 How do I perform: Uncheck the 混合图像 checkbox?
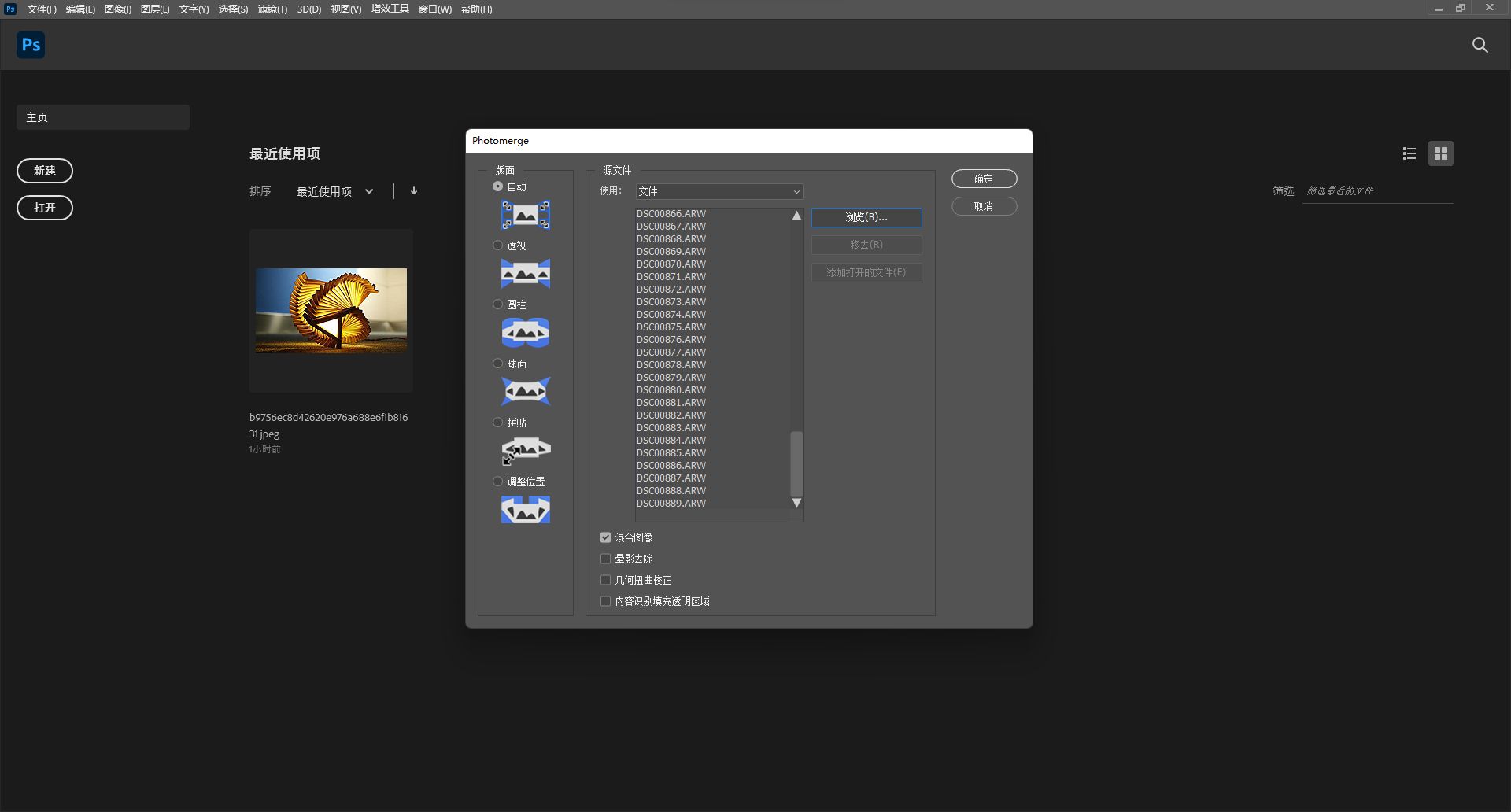(x=605, y=537)
